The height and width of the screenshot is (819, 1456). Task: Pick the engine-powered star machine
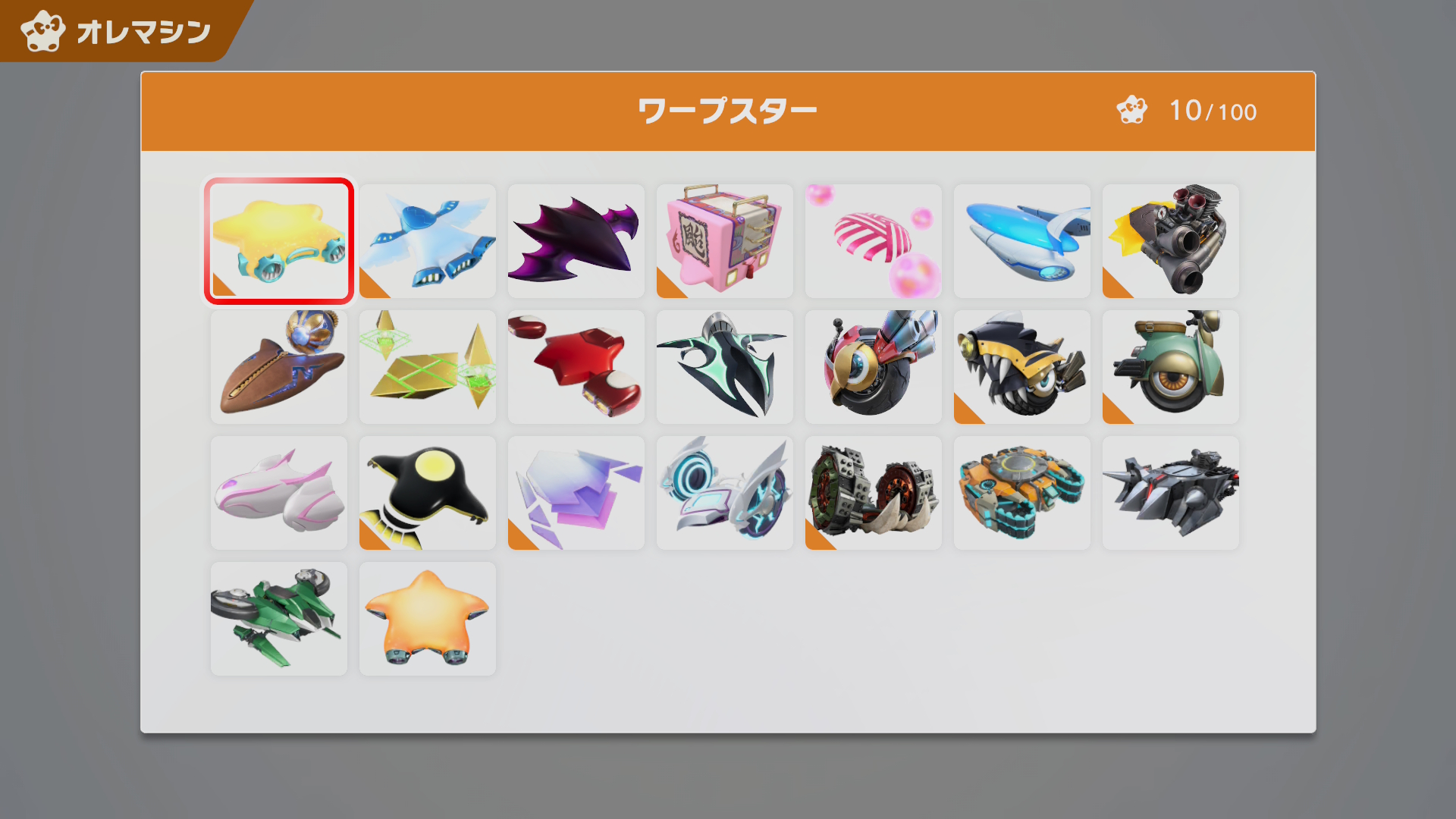(1171, 241)
